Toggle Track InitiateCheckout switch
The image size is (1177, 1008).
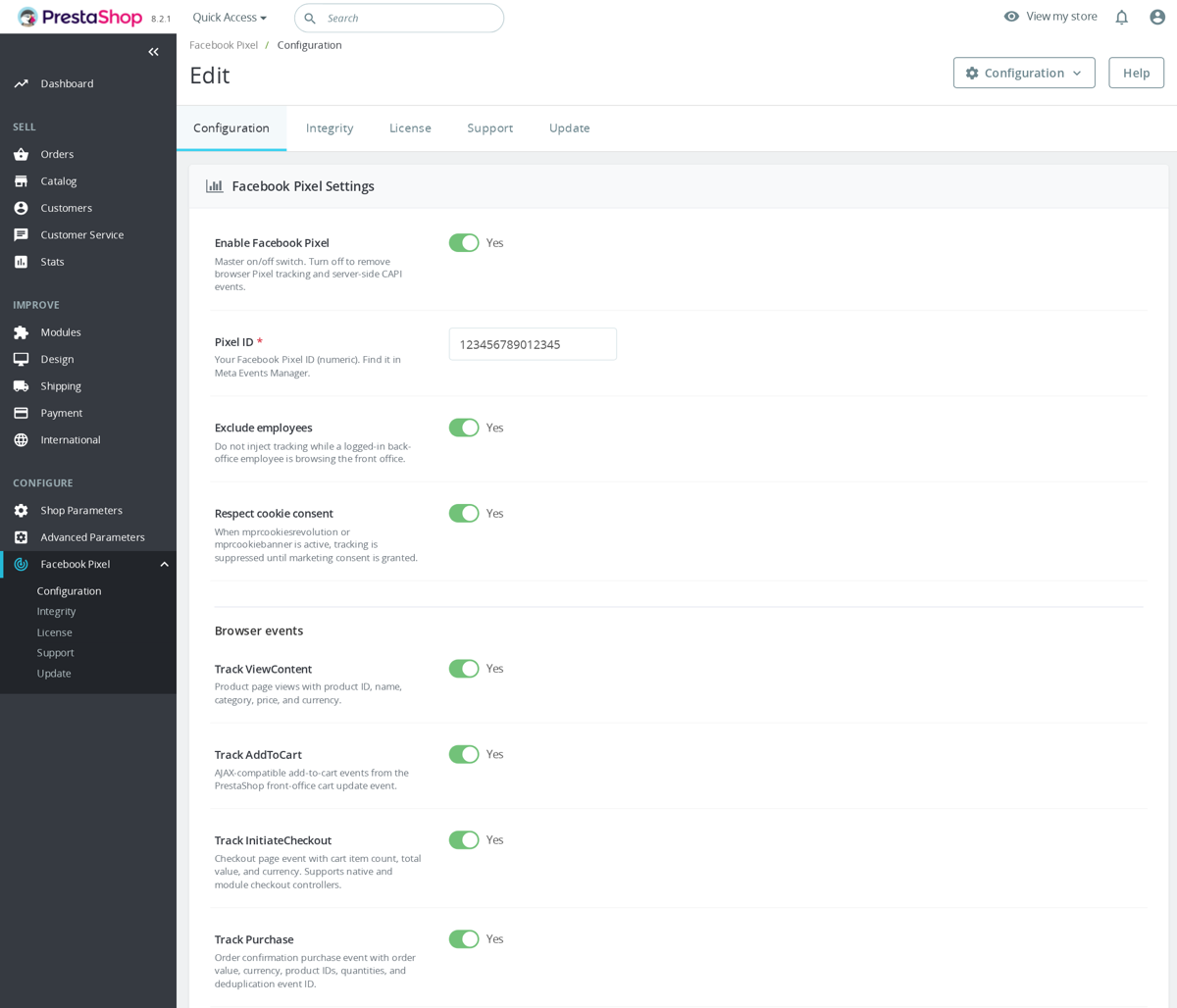pos(464,840)
